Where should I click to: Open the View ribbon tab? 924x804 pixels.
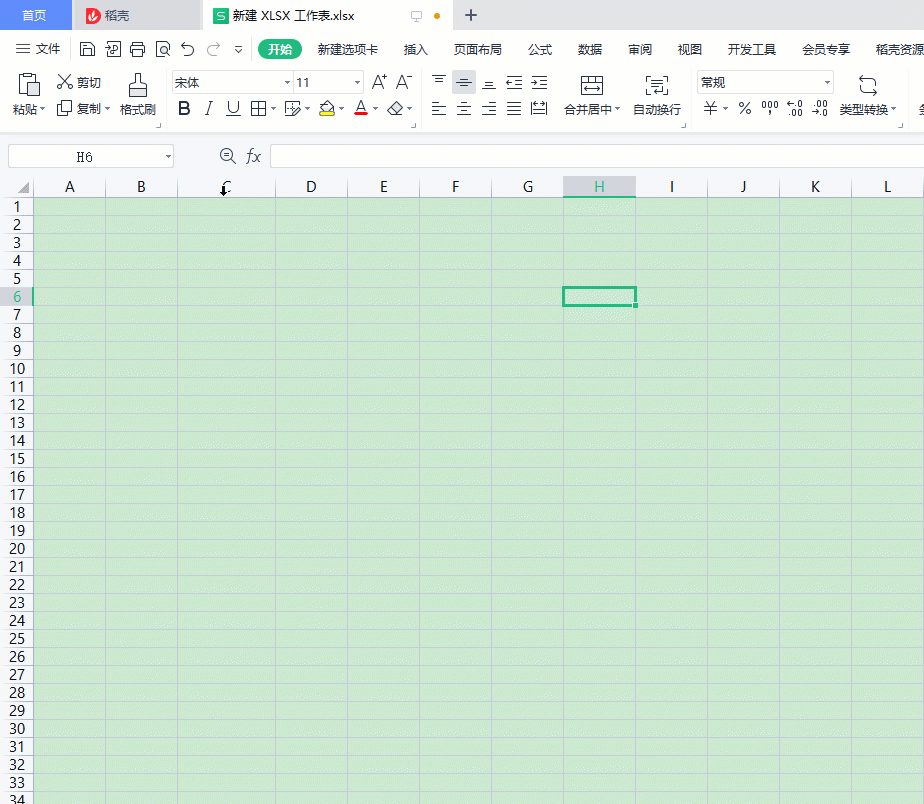[689, 50]
